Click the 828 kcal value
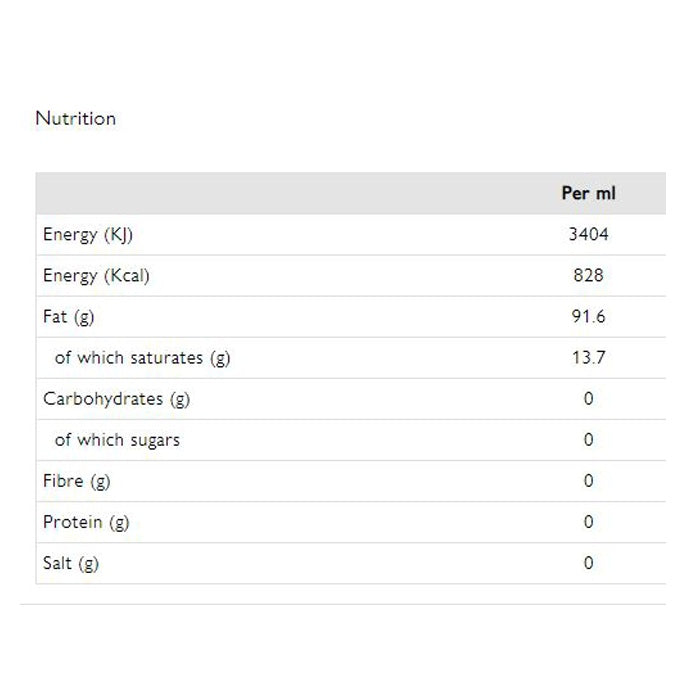Image resolution: width=700 pixels, height=700 pixels. coord(588,276)
